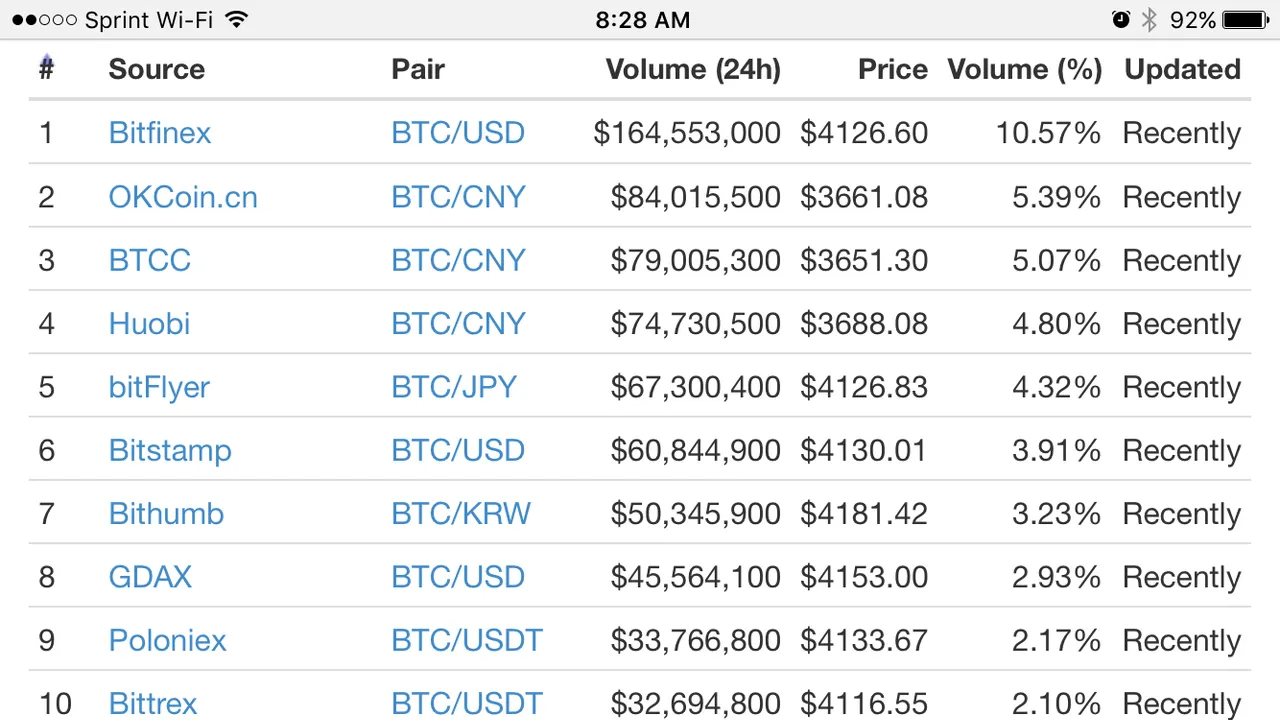Tap the 8:28 AM status bar clock

coord(643,20)
